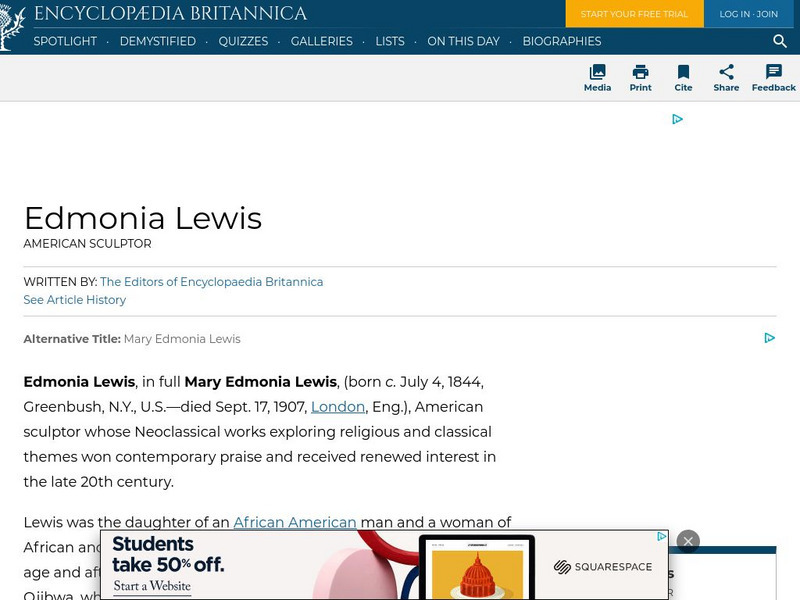Follow the London hyperlink
Screen dimensions: 800x600
pos(337,407)
